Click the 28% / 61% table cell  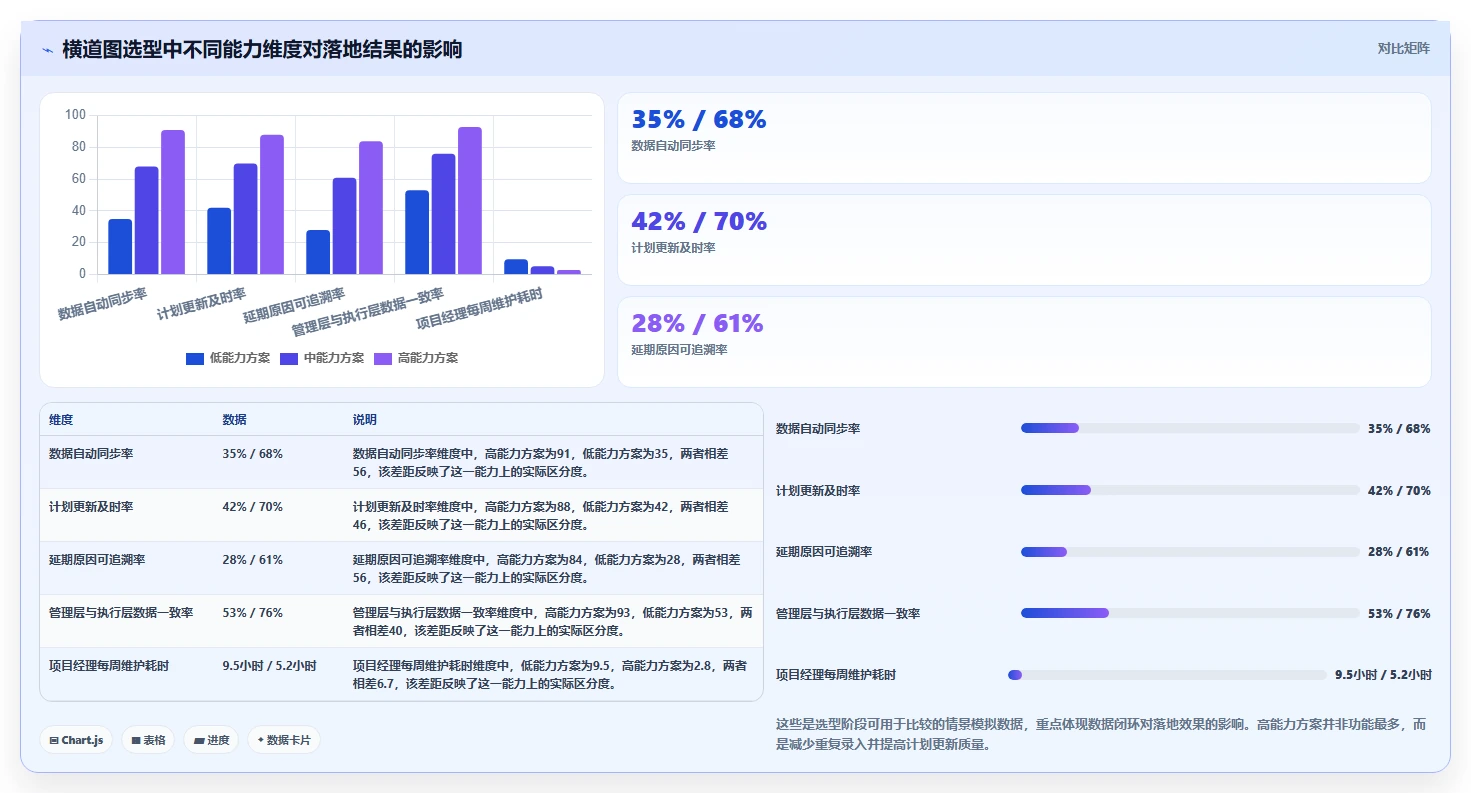point(252,560)
